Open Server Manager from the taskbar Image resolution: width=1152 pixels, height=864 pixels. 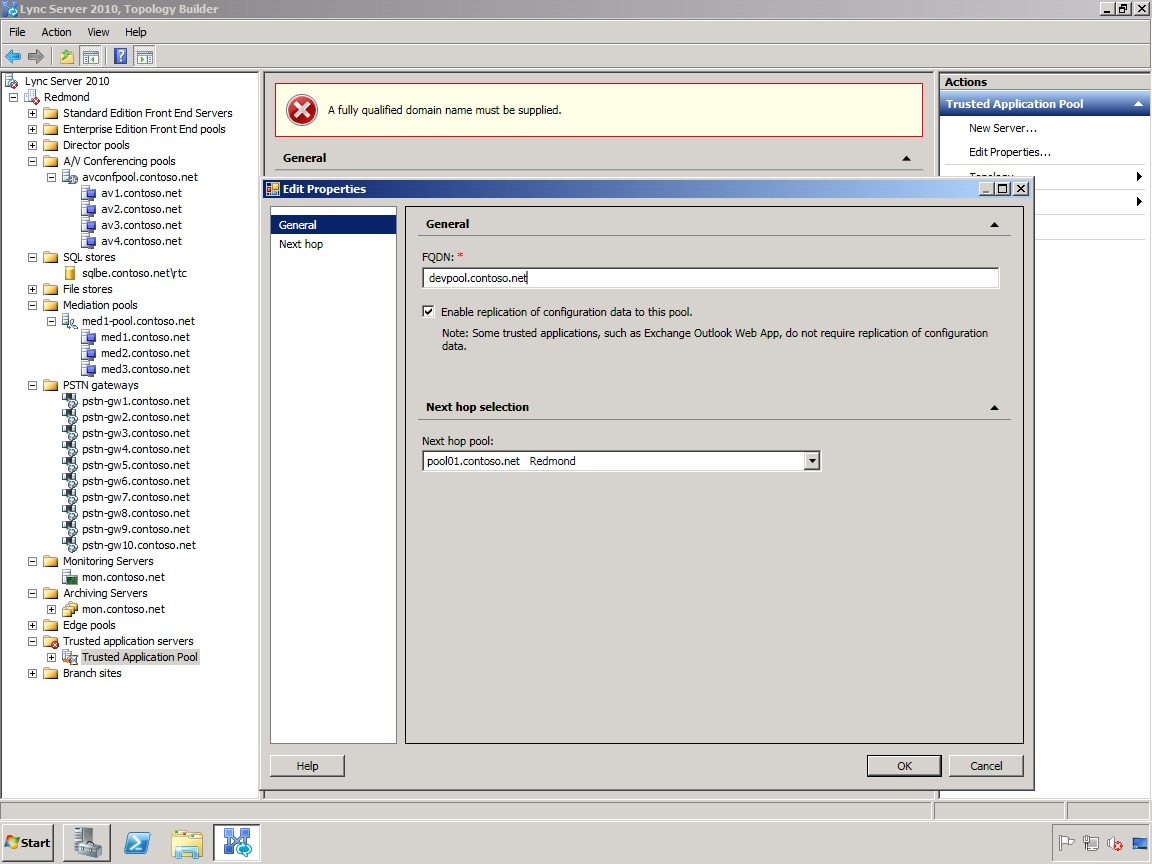click(x=87, y=842)
